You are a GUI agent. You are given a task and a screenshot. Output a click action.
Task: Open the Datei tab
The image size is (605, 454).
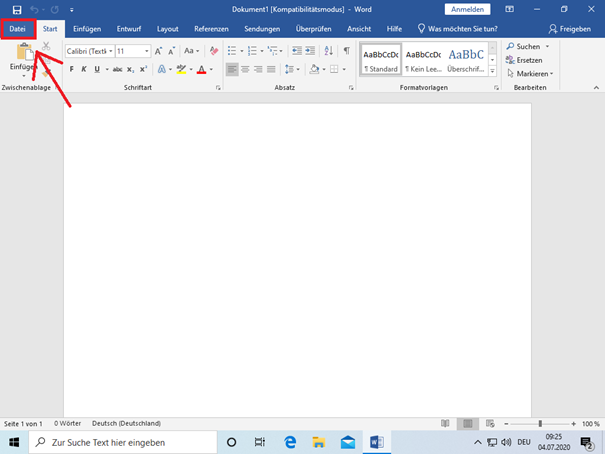coord(18,29)
